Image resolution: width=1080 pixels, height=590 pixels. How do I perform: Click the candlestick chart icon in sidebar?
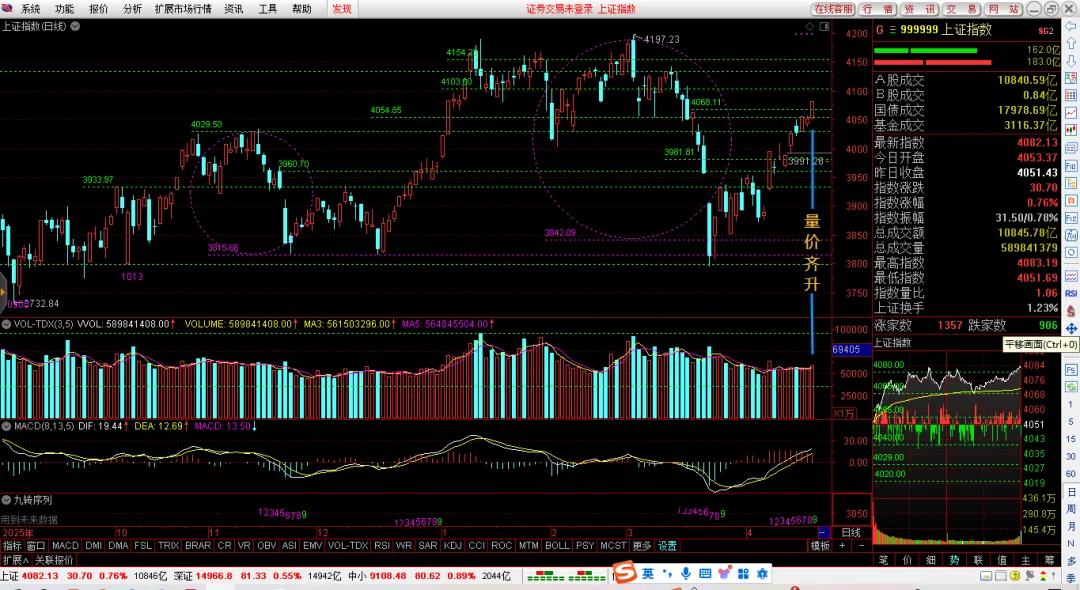(x=1071, y=131)
